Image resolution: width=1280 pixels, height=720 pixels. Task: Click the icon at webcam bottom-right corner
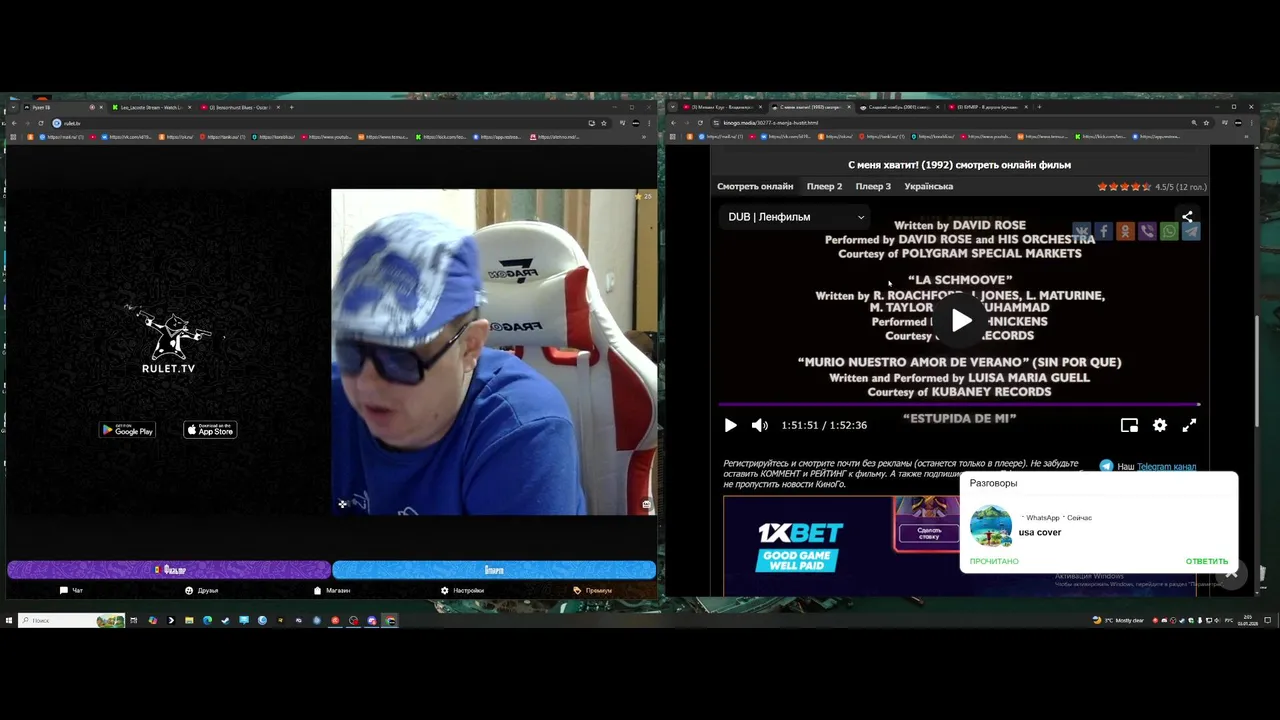click(646, 504)
